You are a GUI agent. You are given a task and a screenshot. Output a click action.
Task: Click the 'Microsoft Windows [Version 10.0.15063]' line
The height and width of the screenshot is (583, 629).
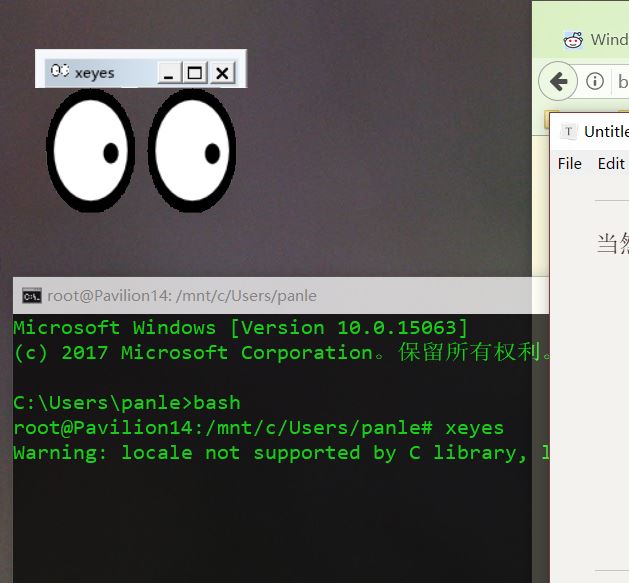tap(241, 328)
